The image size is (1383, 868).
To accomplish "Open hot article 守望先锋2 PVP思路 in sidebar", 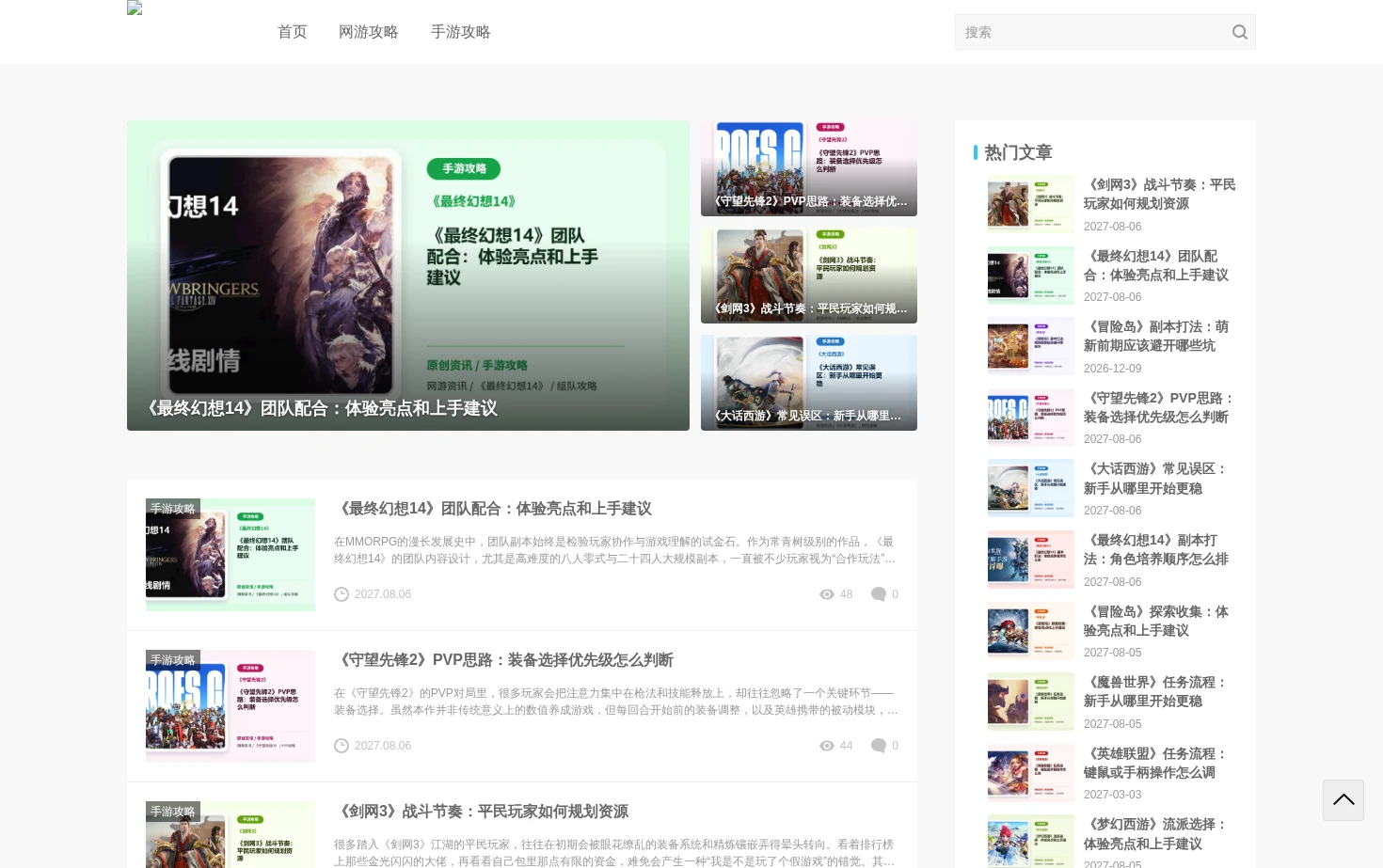I will [x=1159, y=407].
